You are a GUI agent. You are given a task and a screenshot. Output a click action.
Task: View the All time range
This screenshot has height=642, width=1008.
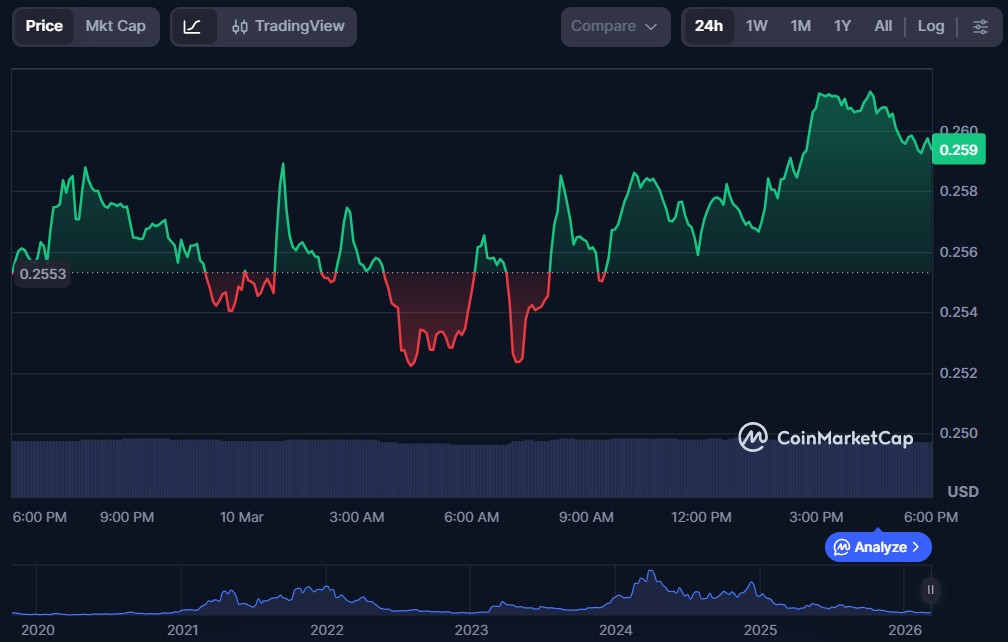[883, 27]
